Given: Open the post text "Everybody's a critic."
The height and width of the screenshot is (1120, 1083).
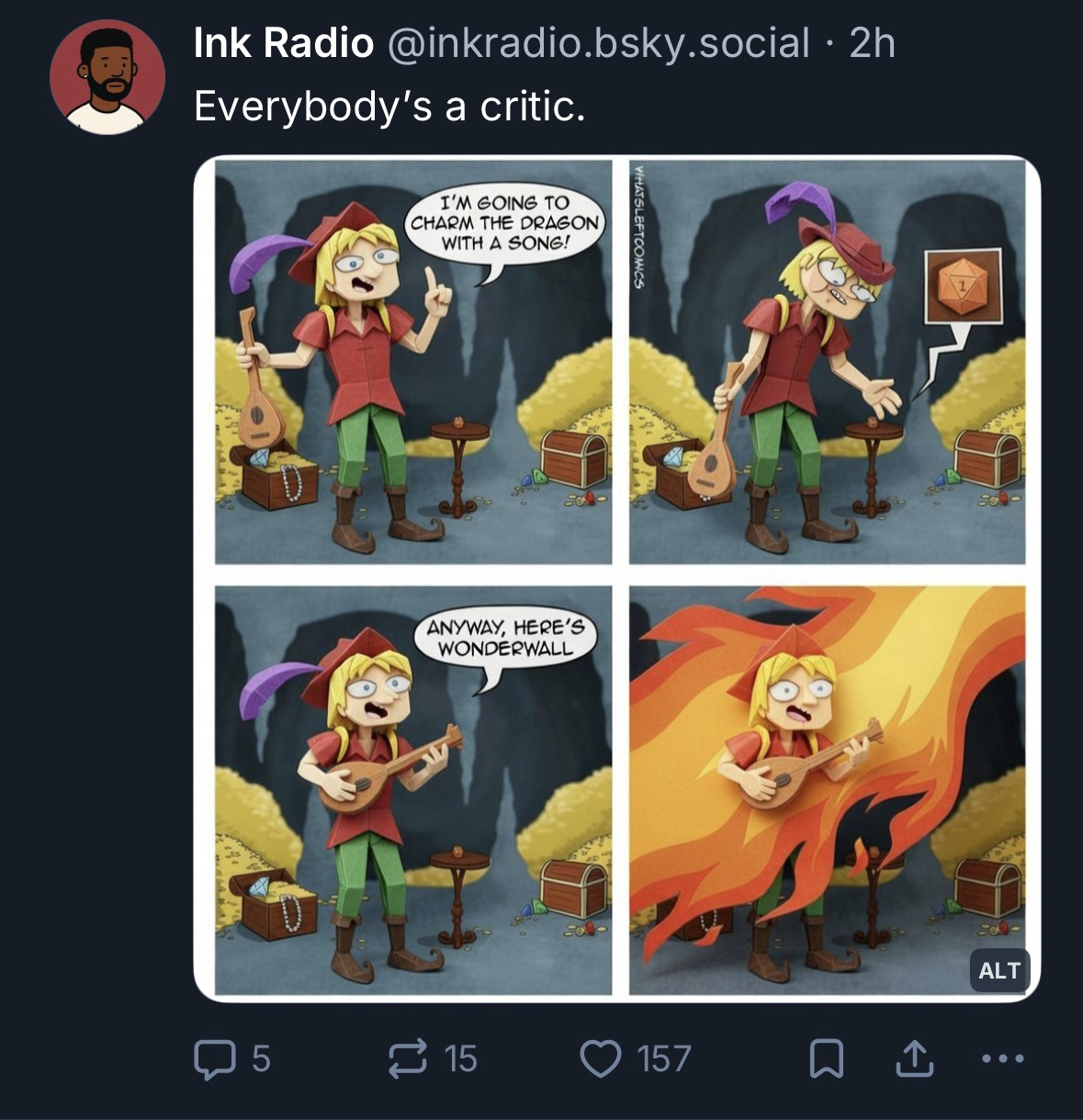Looking at the screenshot, I should click(x=389, y=107).
